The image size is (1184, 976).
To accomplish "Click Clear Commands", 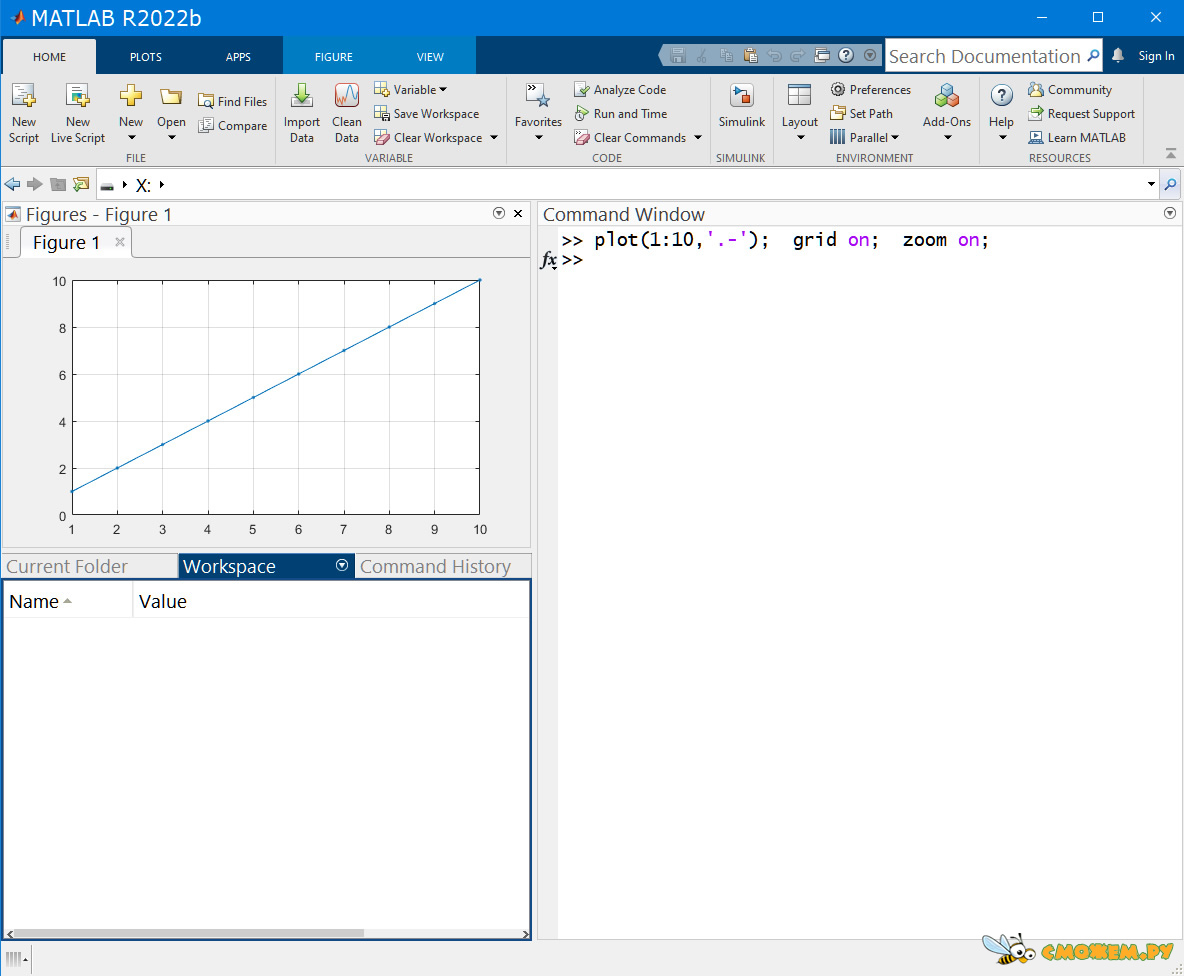I will coord(630,137).
